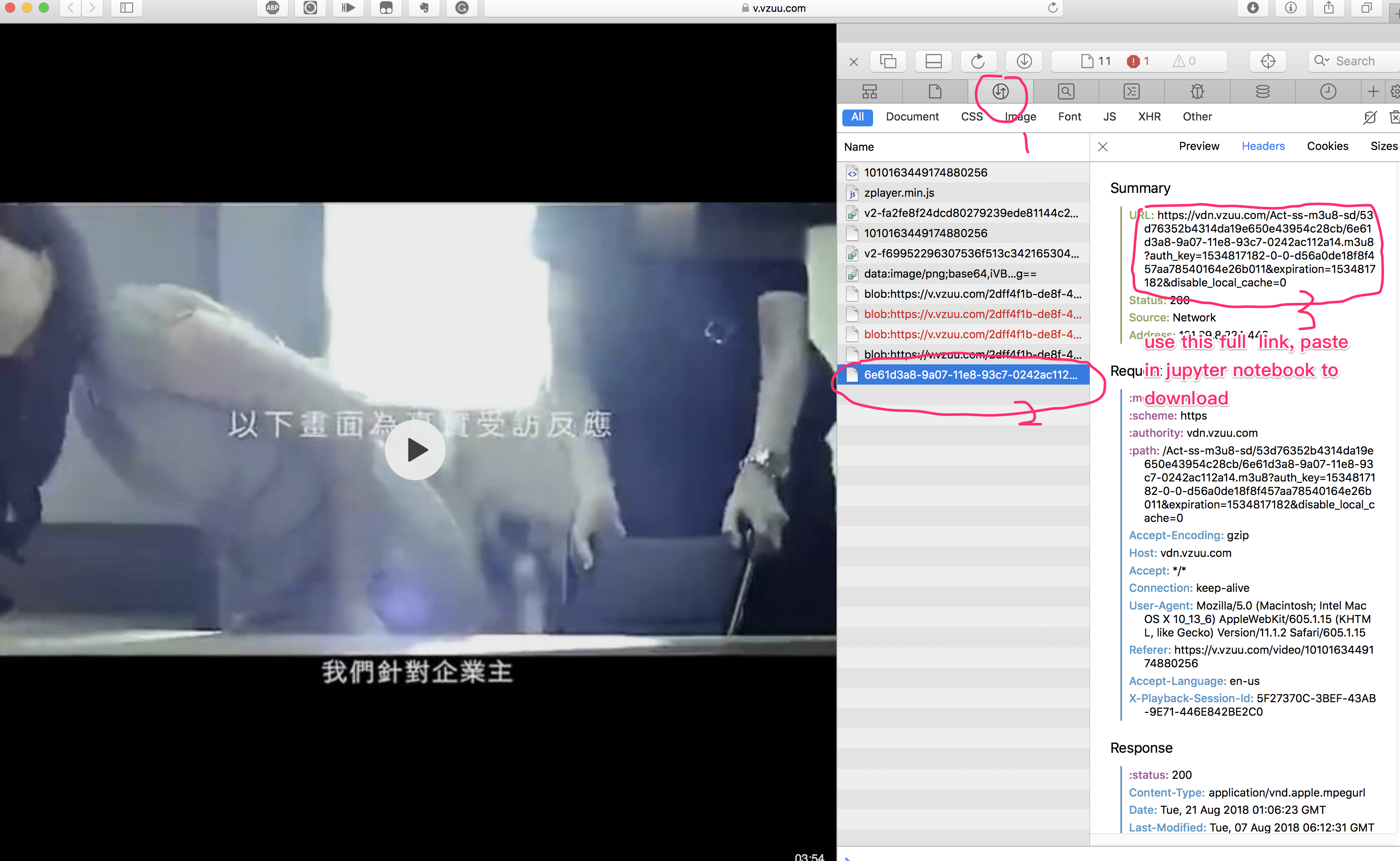This screenshot has width=1400, height=861.
Task: Switch to the Preview tab
Action: pyautogui.click(x=1198, y=146)
